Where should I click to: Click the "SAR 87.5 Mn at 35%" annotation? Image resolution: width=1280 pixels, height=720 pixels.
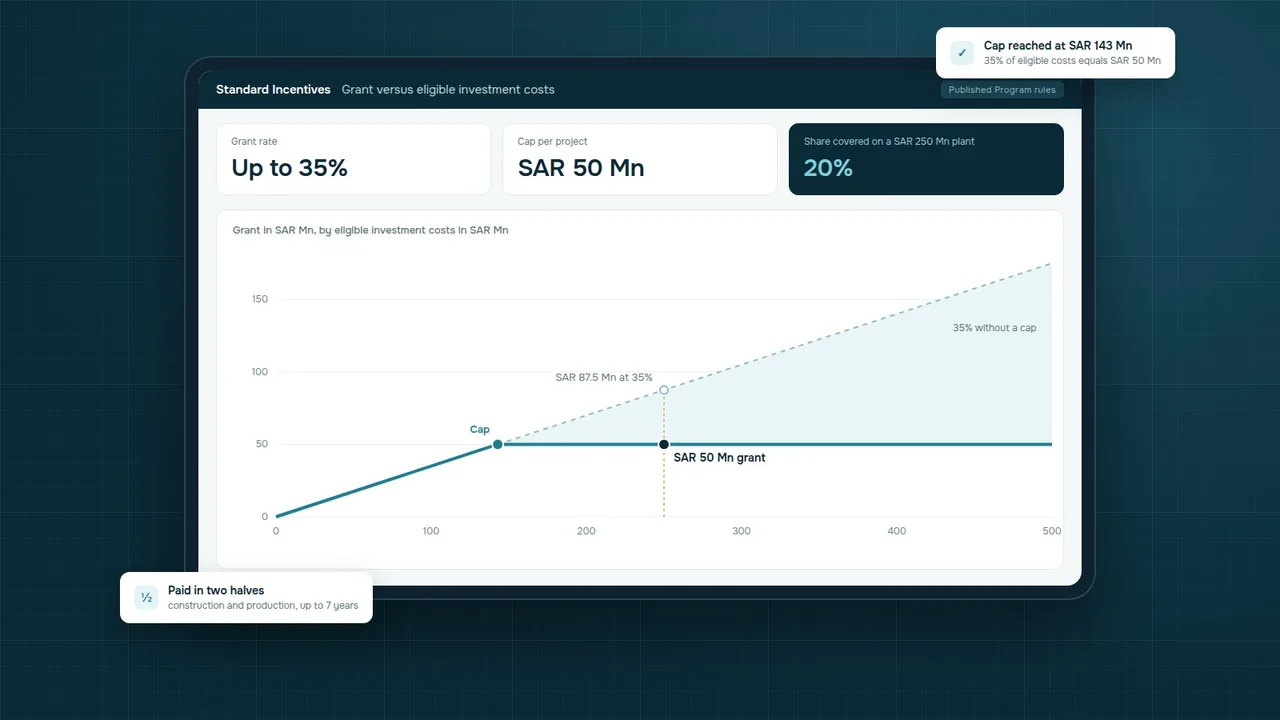pos(604,378)
